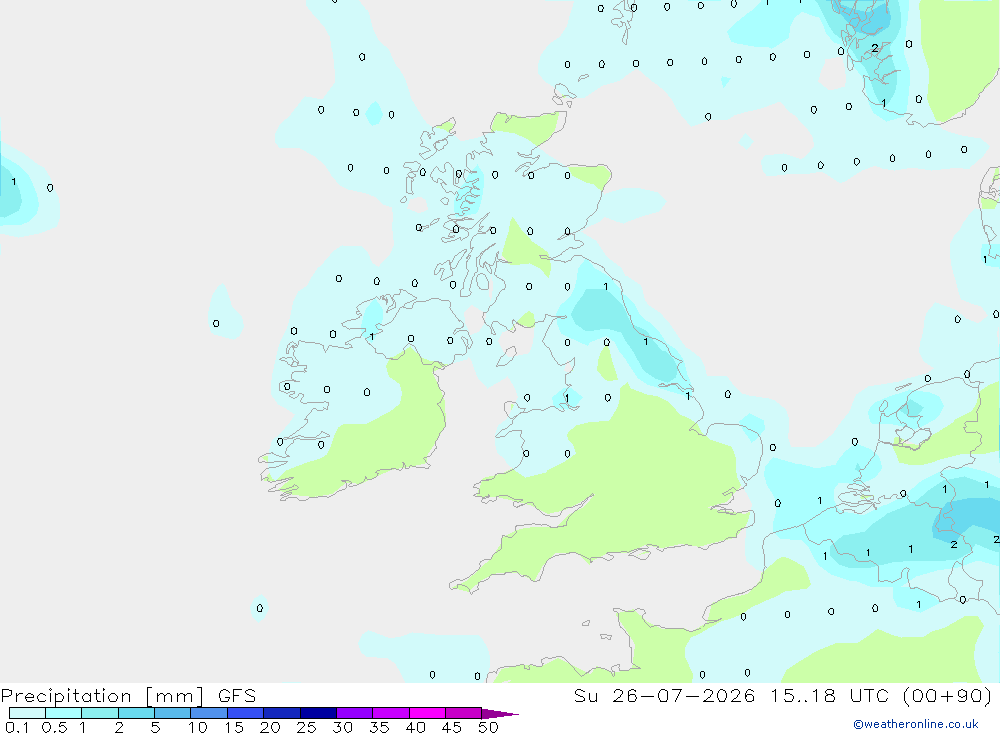Click the '15..18 UTC' time range text
Image resolution: width=1000 pixels, height=733 pixels.
829,695
